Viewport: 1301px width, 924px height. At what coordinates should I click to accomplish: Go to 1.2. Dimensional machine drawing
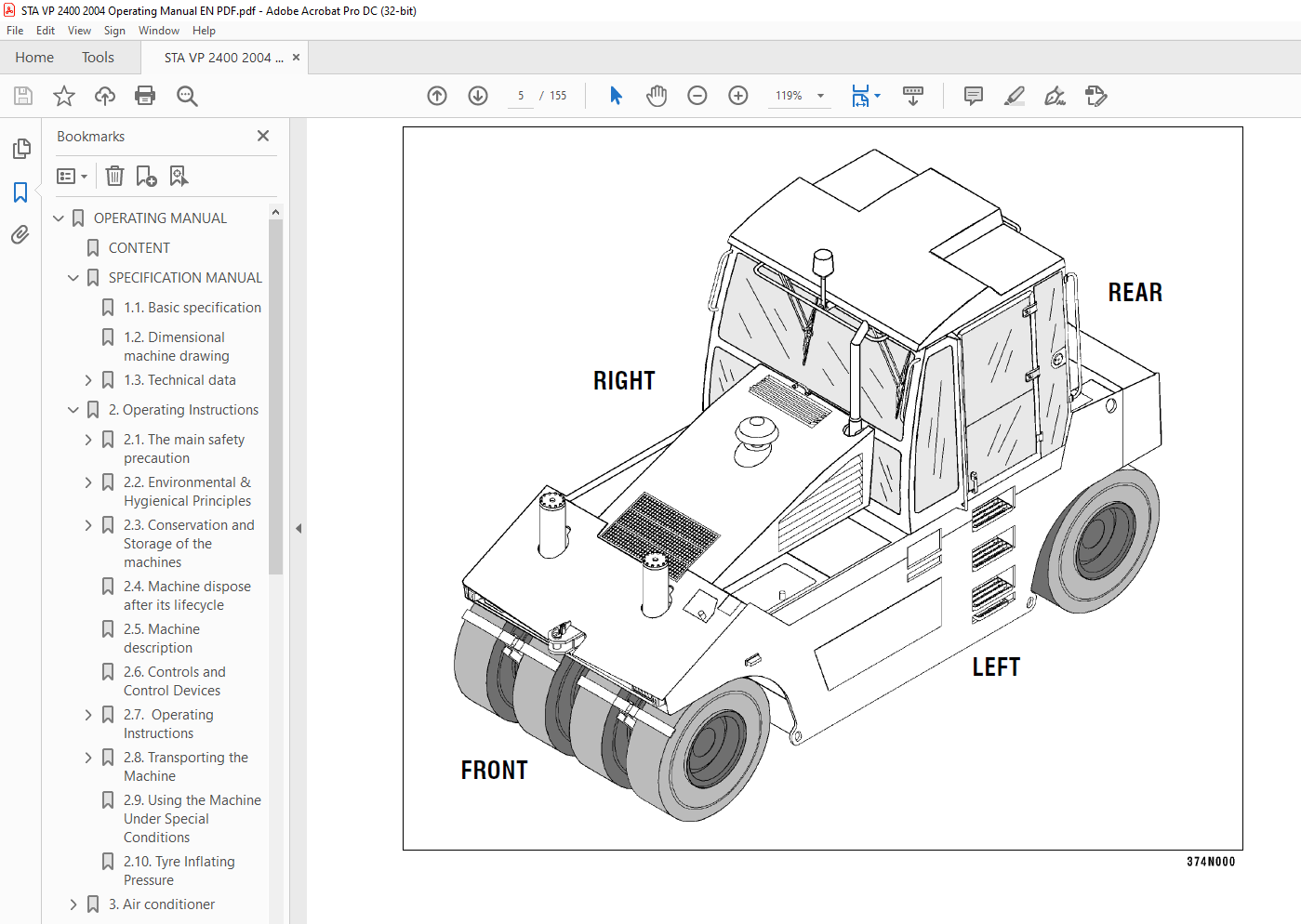[x=177, y=347]
